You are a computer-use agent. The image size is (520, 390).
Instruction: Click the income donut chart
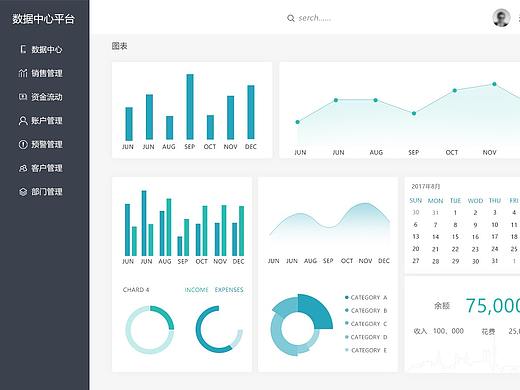pos(150,330)
